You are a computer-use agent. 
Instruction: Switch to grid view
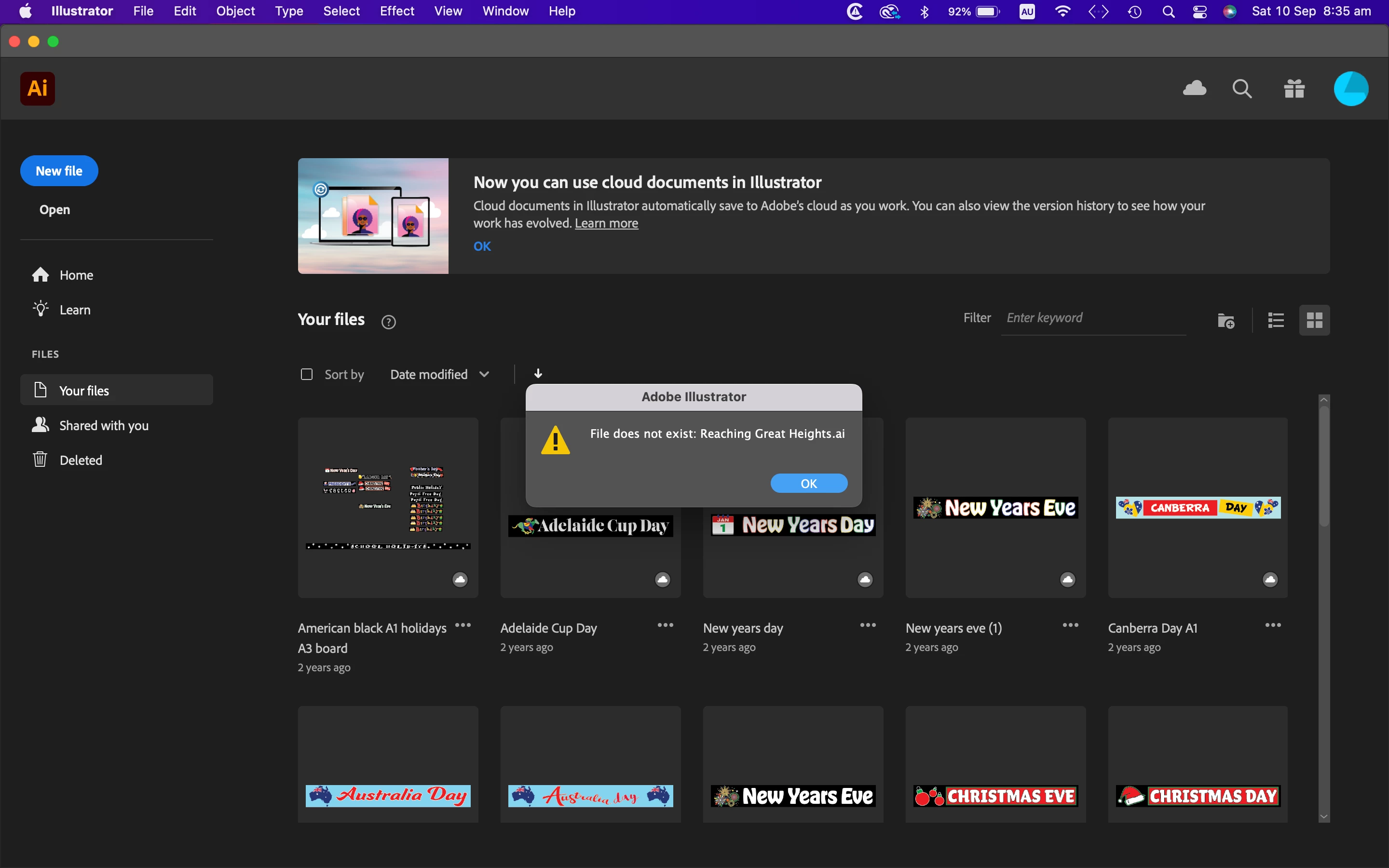tap(1314, 320)
